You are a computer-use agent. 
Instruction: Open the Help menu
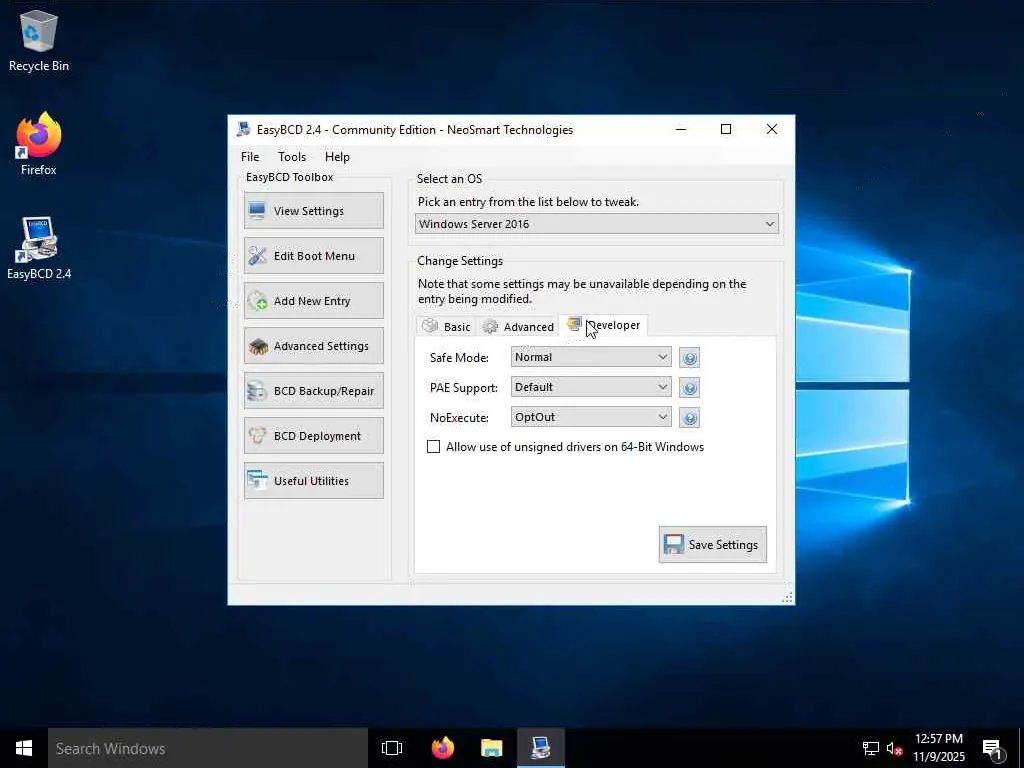click(x=337, y=157)
